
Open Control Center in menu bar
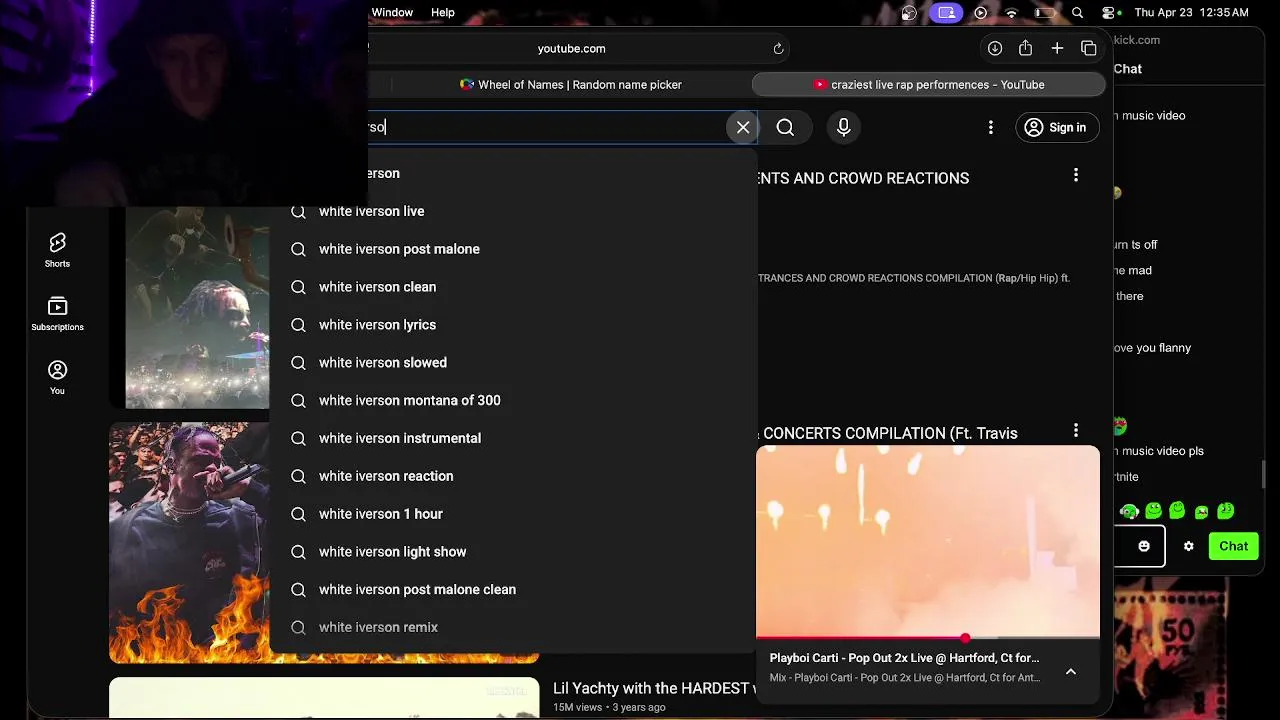point(1109,13)
